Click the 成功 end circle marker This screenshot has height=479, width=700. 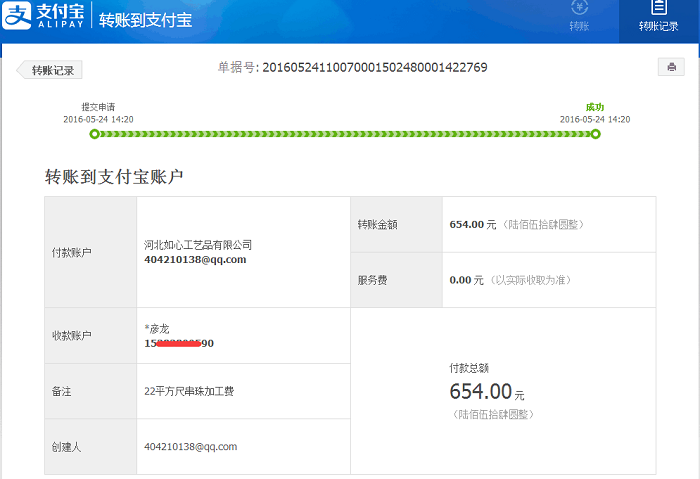coord(595,134)
